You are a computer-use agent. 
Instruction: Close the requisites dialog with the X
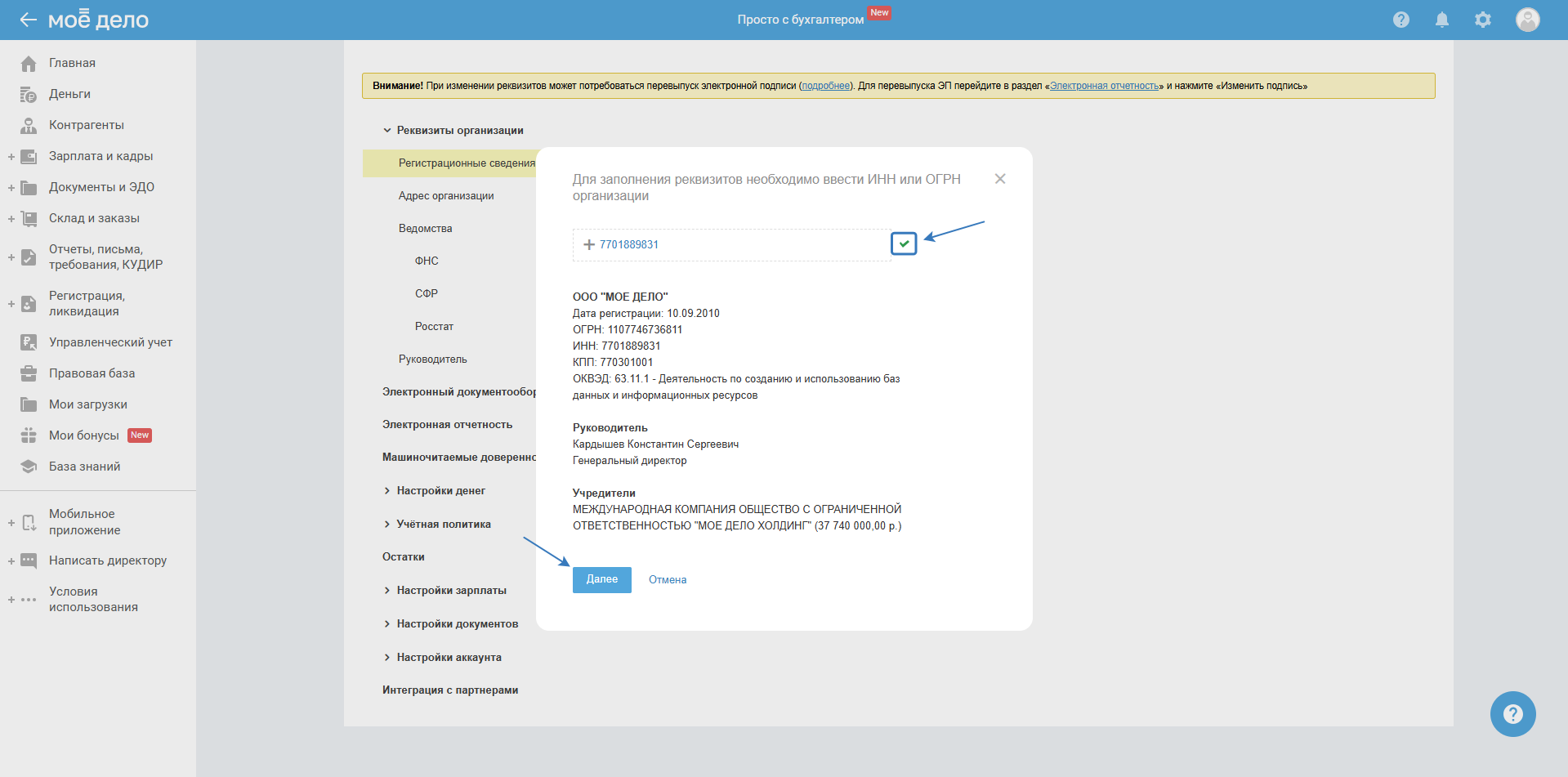pos(1000,179)
